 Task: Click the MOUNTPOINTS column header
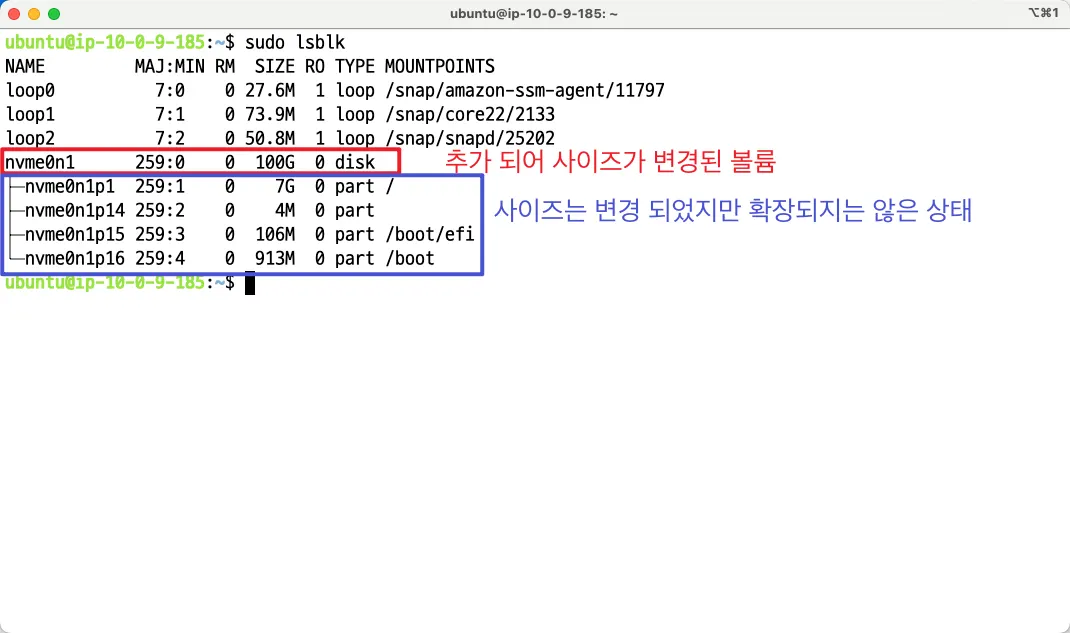pyautogui.click(x=440, y=66)
